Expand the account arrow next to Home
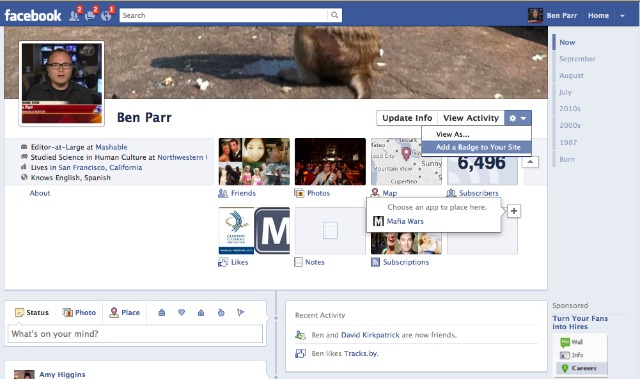 coord(622,16)
